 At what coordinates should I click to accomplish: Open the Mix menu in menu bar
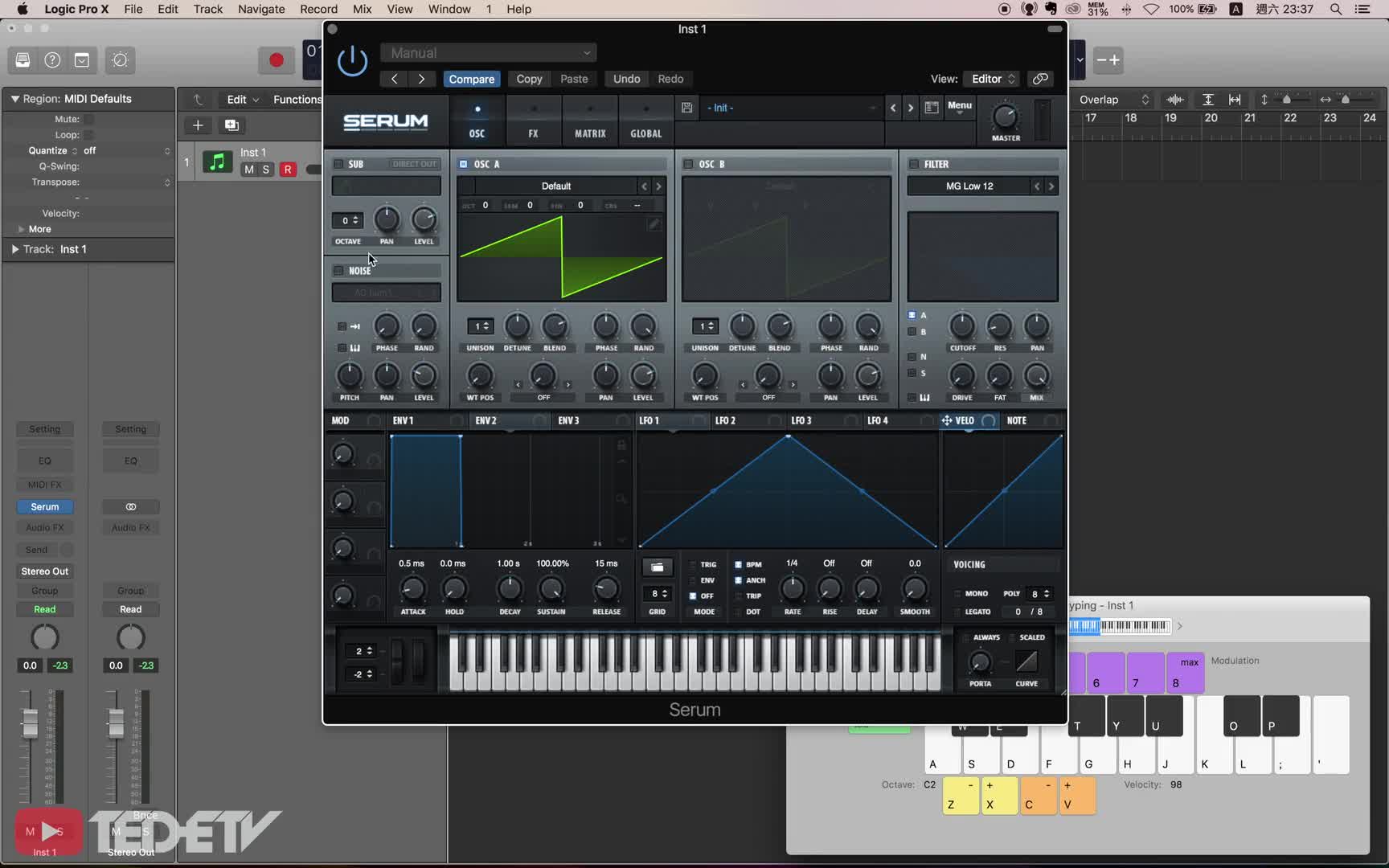pyautogui.click(x=362, y=9)
